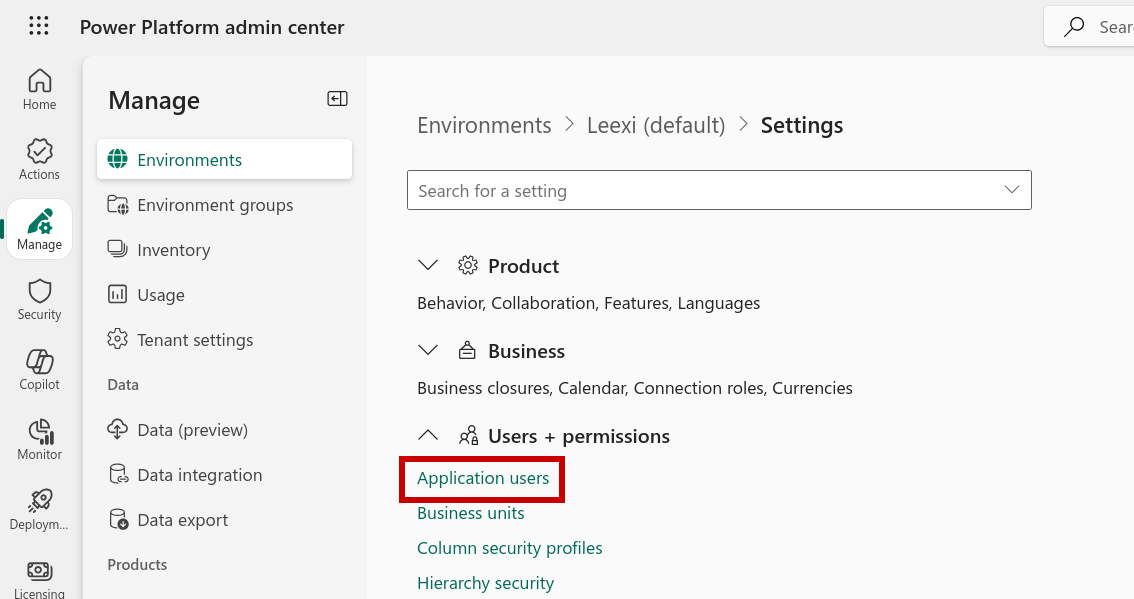Expand the Product section chevron

point(428,265)
